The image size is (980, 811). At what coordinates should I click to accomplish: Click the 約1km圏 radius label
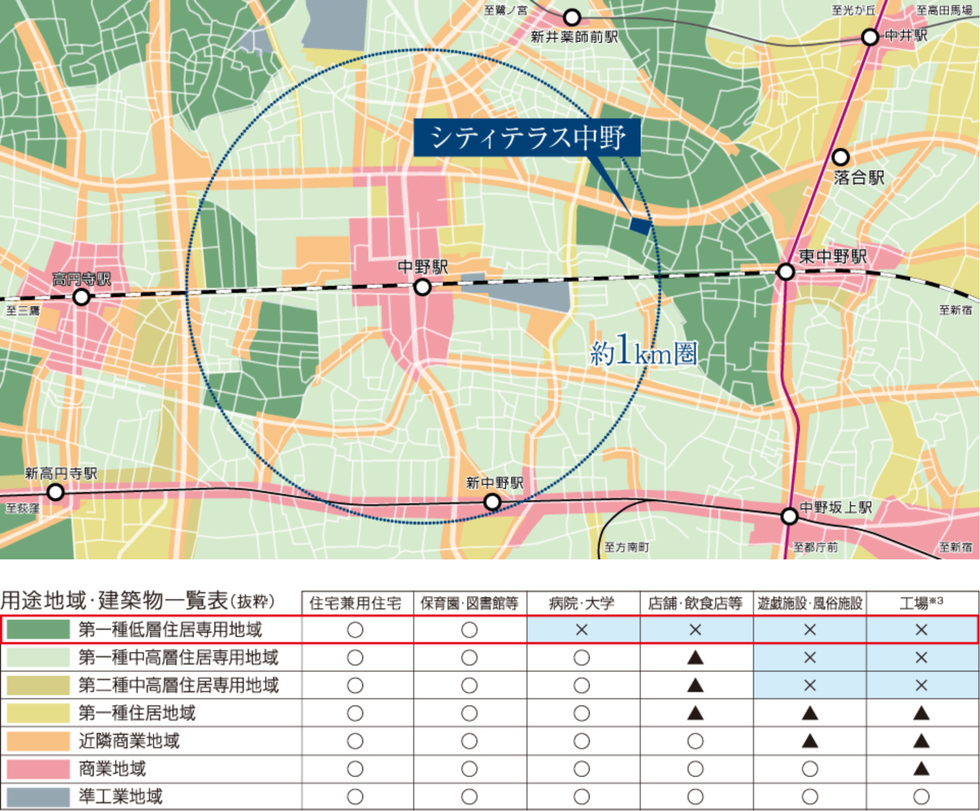point(643,354)
